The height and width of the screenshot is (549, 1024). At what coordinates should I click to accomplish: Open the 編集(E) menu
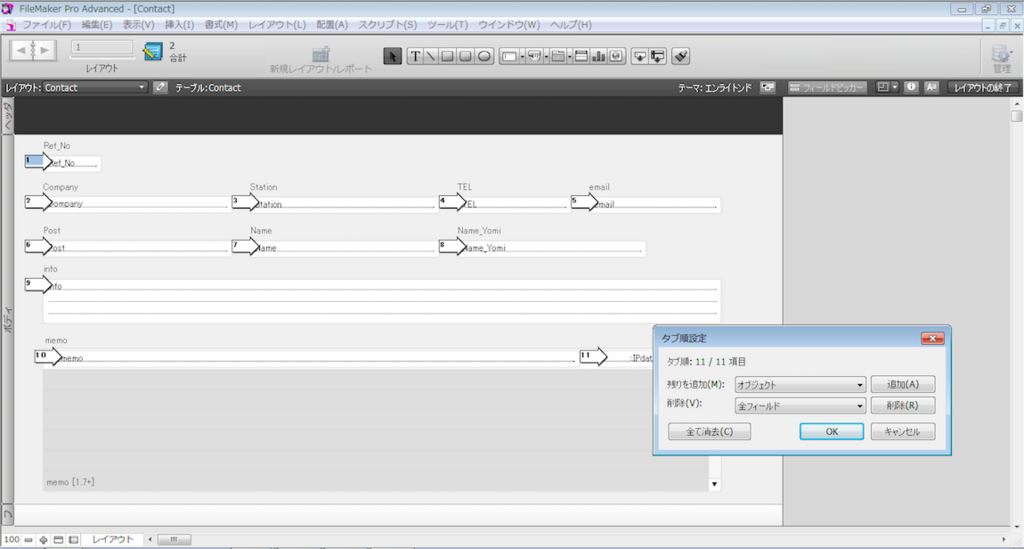[x=97, y=25]
